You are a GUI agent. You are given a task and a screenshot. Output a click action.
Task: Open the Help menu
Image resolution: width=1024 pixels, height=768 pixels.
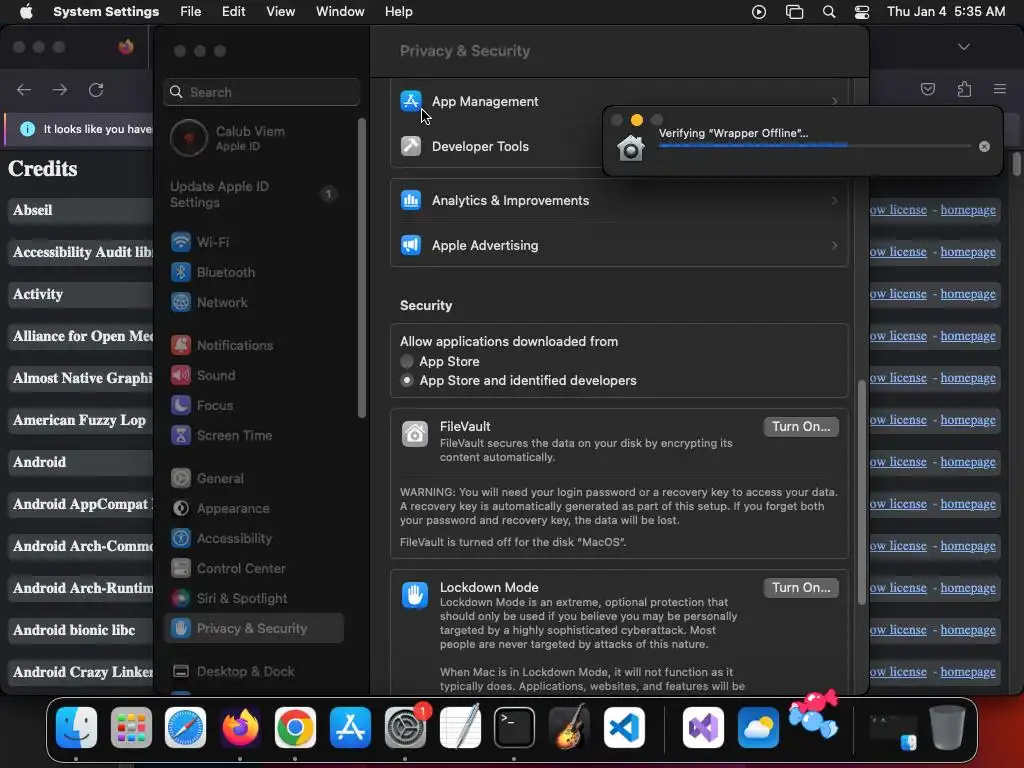pos(398,12)
